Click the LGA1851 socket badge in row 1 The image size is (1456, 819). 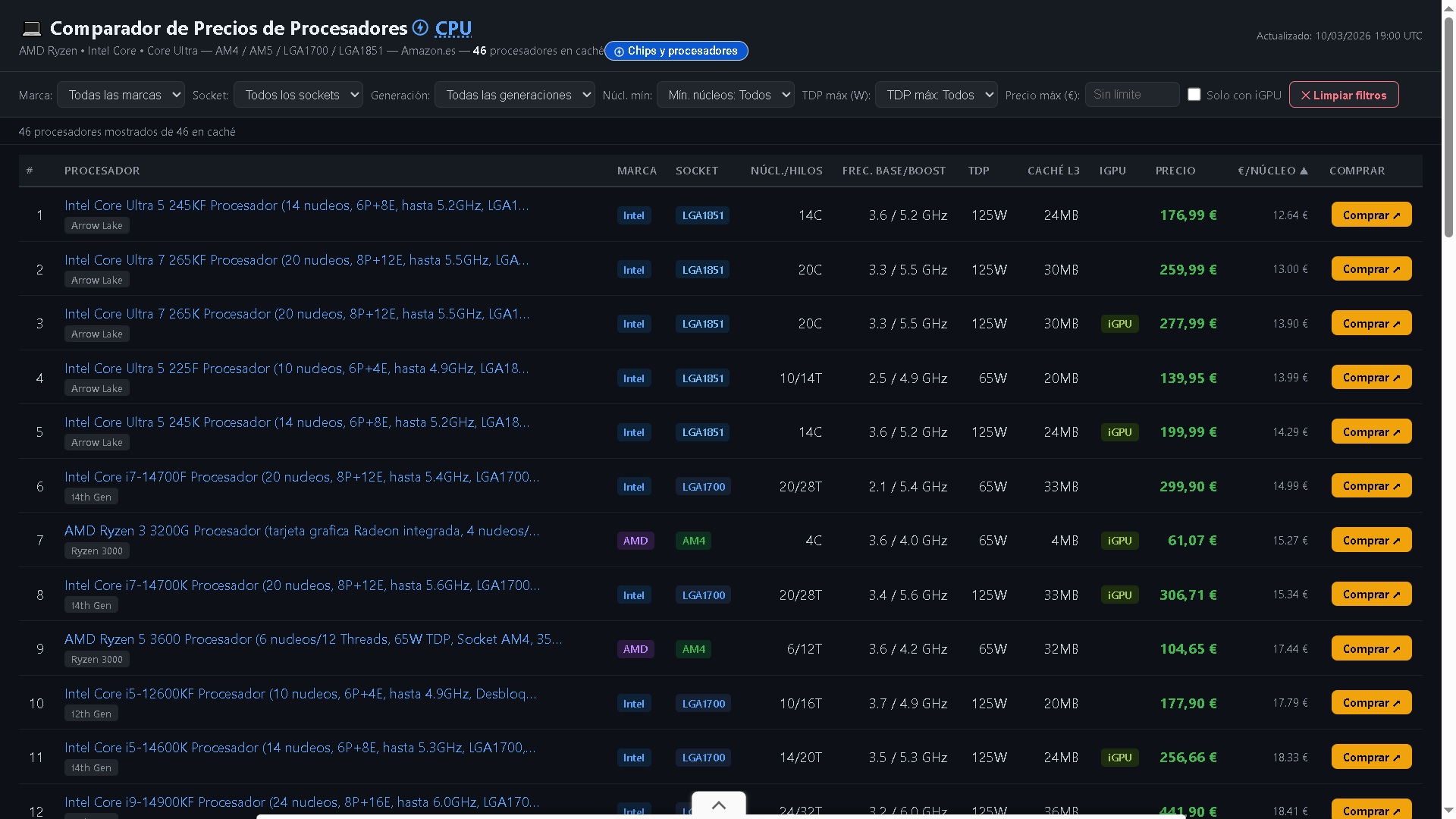tap(702, 215)
